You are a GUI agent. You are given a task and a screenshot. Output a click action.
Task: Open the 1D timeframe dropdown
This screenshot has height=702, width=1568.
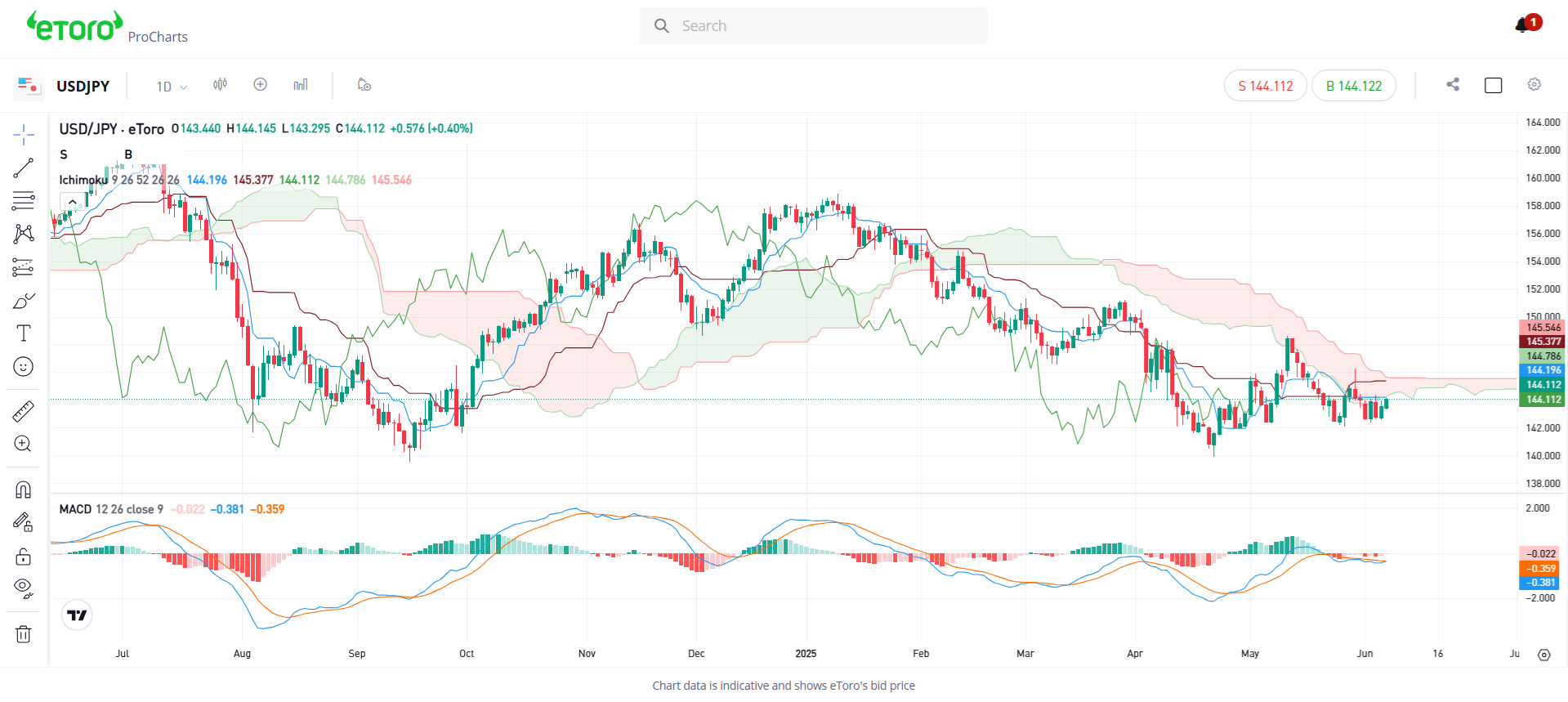click(172, 87)
